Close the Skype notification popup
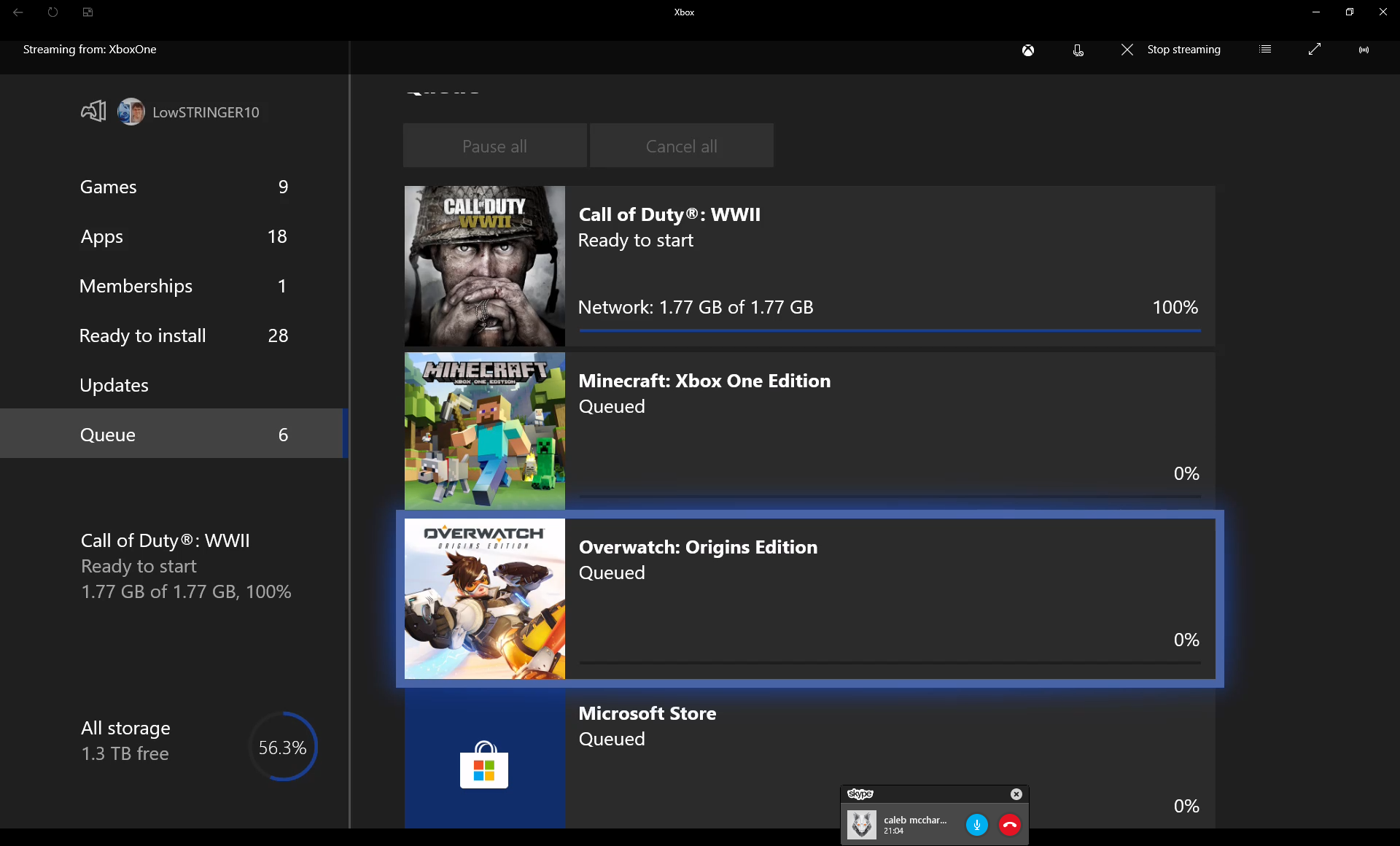Screen dimensions: 1400x846 (1017, 794)
